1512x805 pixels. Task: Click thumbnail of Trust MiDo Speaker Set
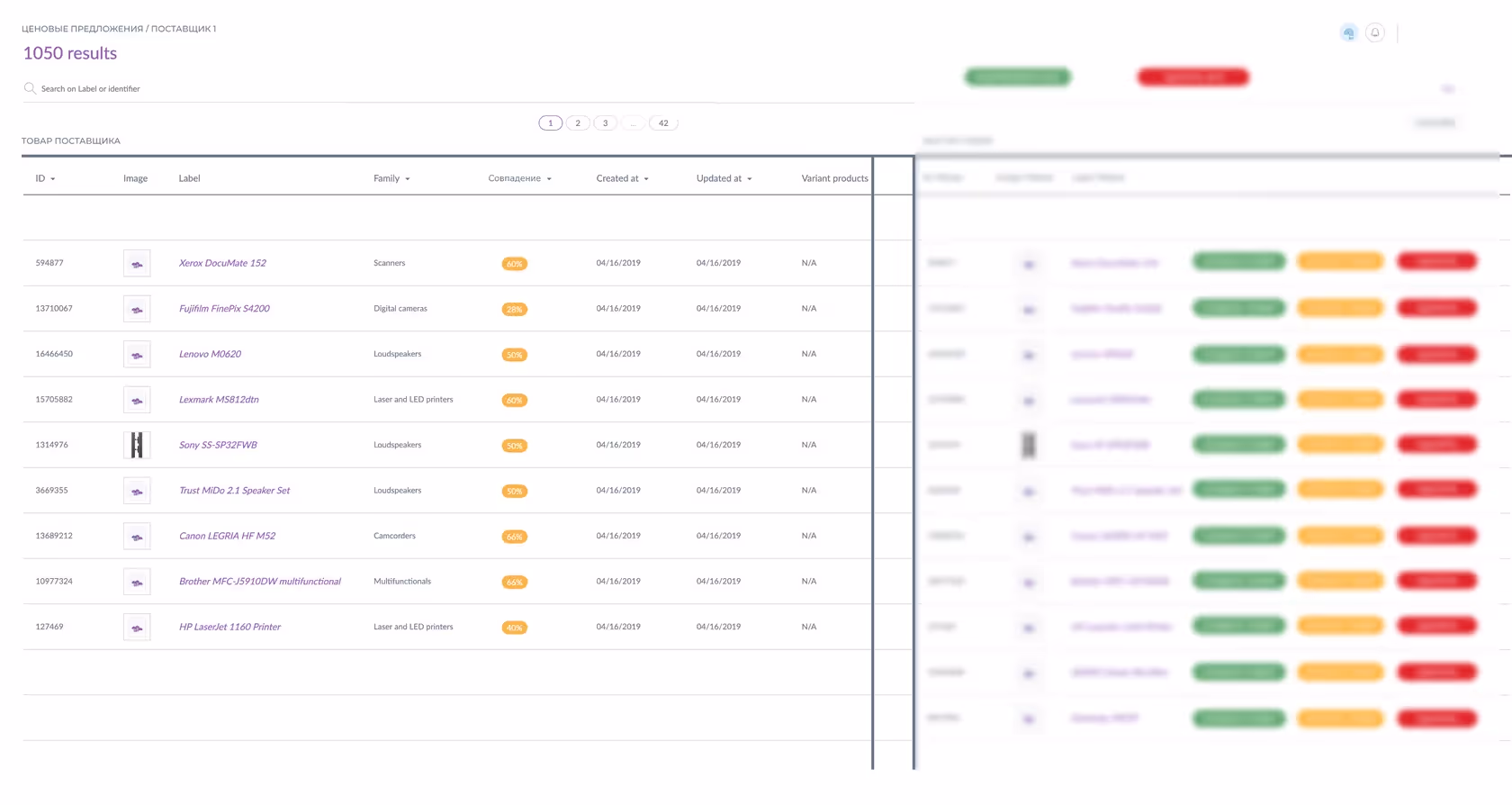(137, 491)
